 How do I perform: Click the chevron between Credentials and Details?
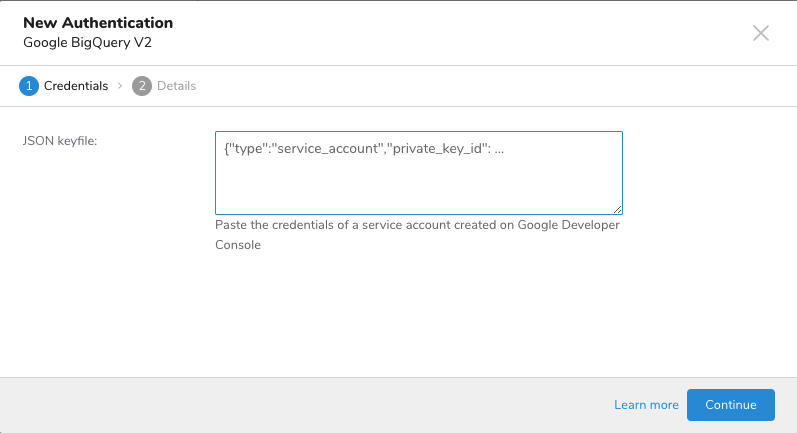[120, 86]
